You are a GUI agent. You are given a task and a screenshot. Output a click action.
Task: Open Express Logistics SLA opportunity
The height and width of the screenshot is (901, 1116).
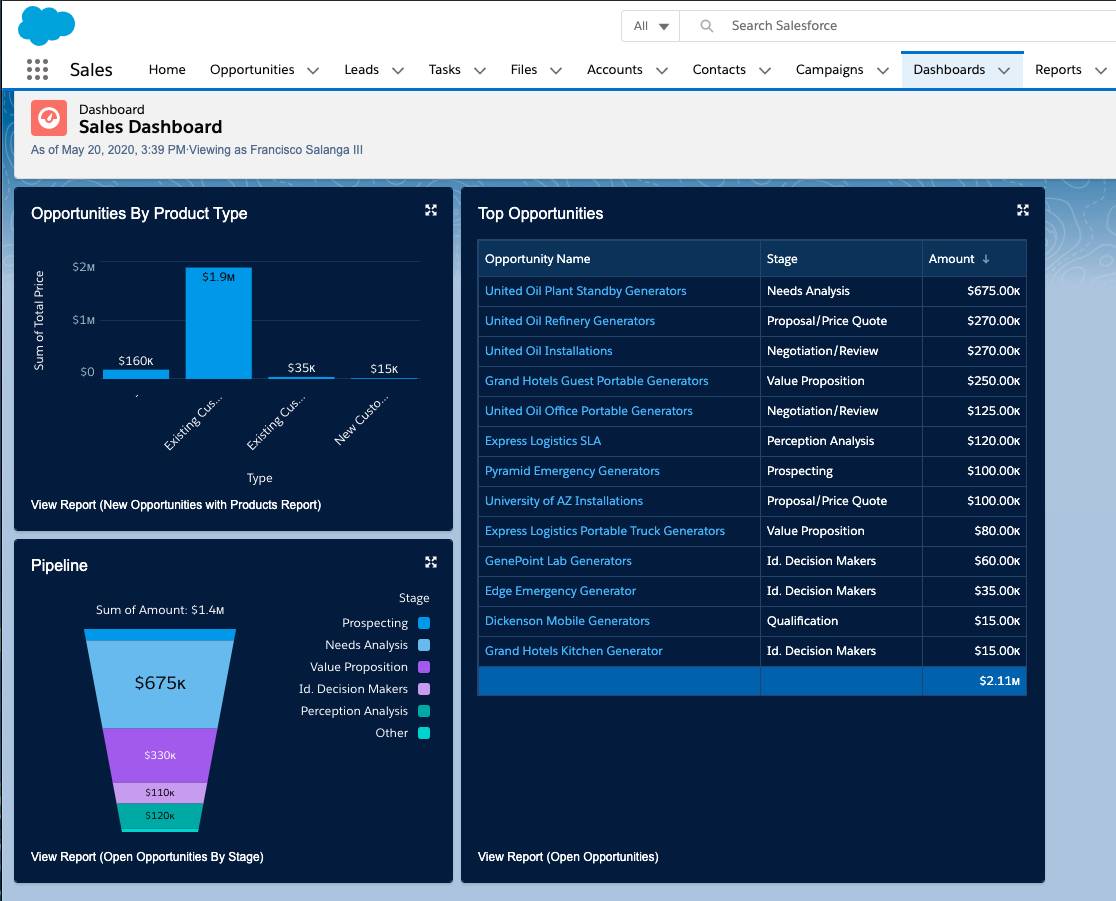pos(543,441)
